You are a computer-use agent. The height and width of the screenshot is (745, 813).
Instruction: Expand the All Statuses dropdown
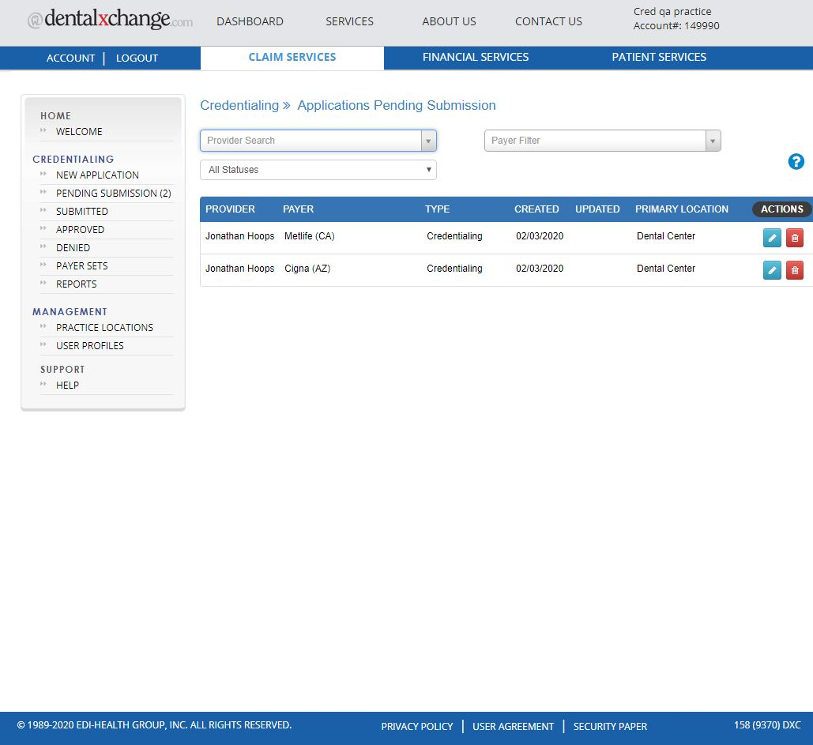point(318,170)
